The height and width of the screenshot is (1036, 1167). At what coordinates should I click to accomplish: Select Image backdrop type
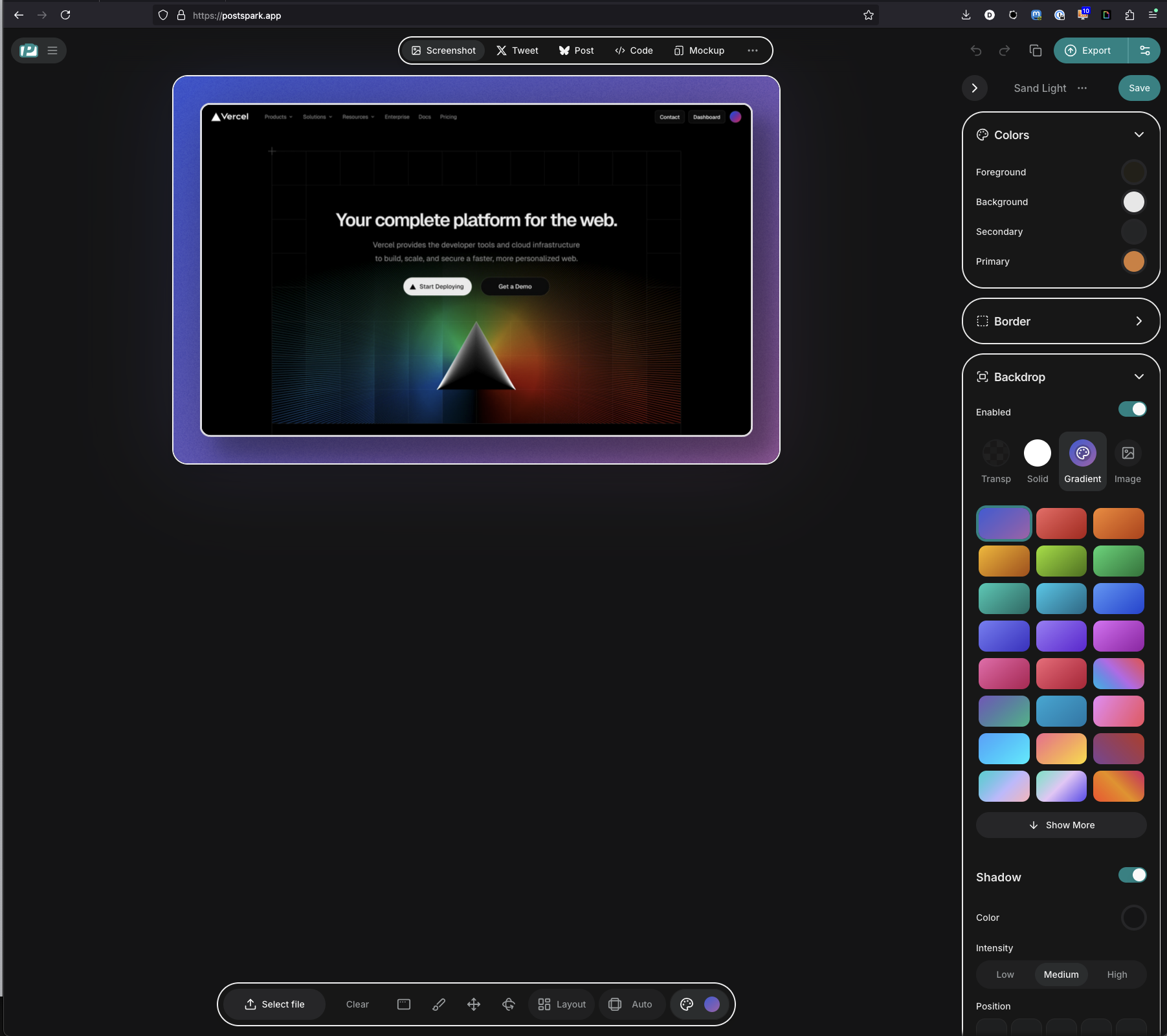tap(1128, 462)
